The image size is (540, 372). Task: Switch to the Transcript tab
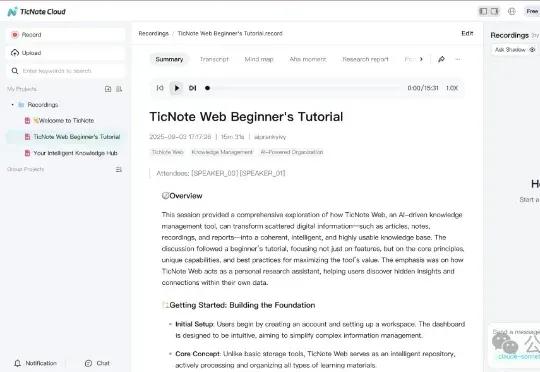click(214, 59)
